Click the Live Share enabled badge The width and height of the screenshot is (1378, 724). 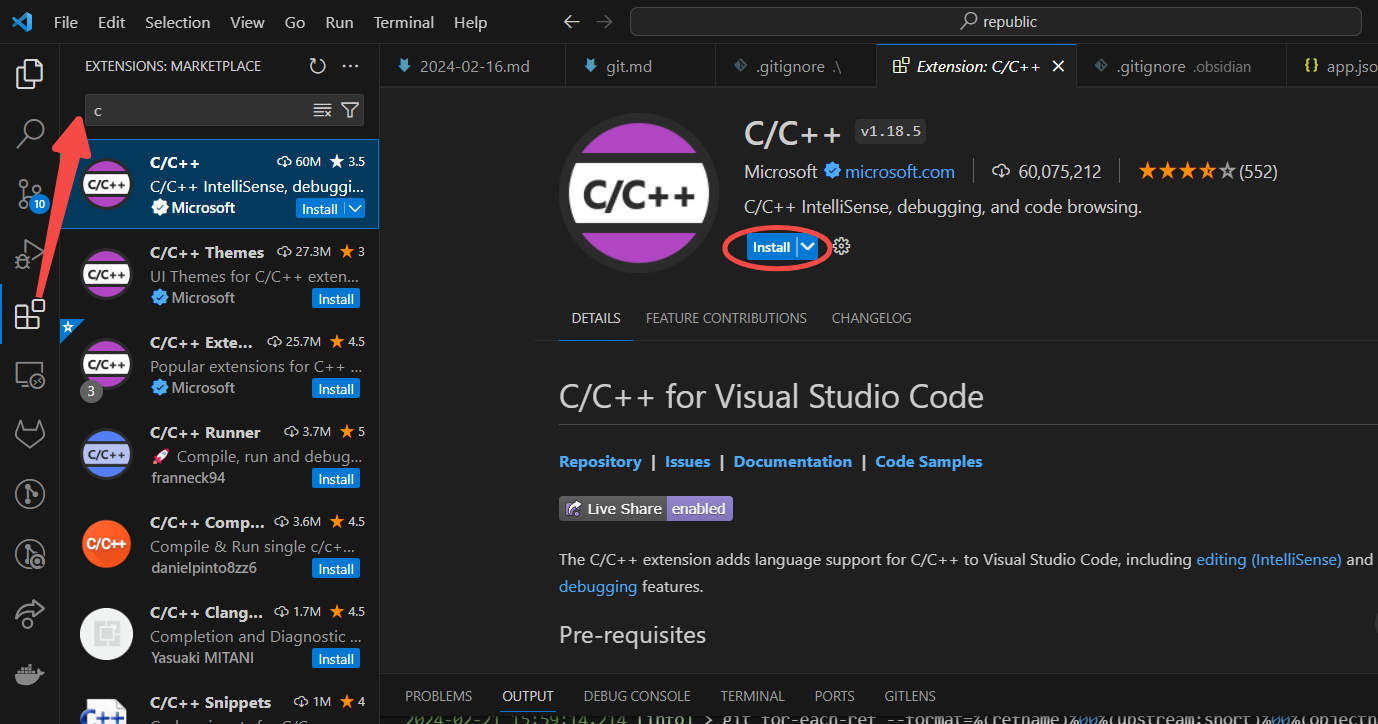pyautogui.click(x=646, y=508)
